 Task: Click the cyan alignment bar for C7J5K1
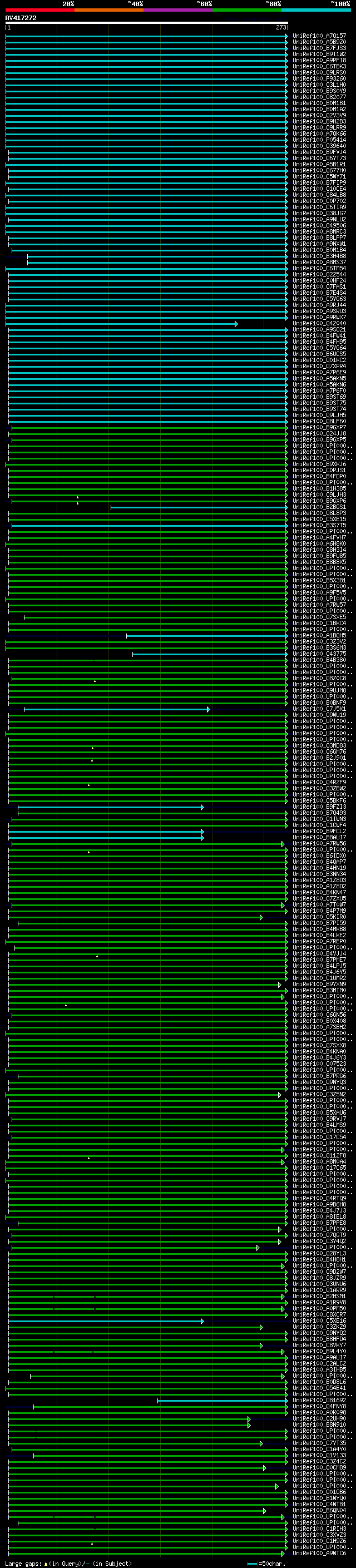pos(117,709)
